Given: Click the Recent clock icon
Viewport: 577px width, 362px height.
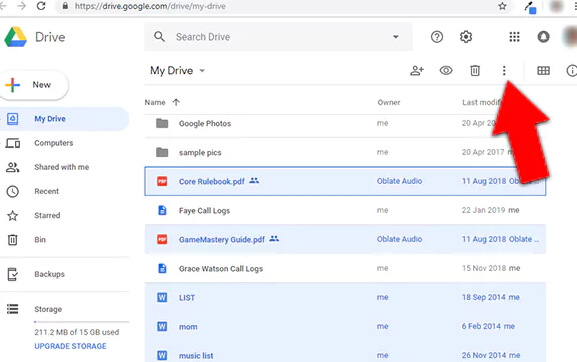Looking at the screenshot, I should pyautogui.click(x=13, y=191).
